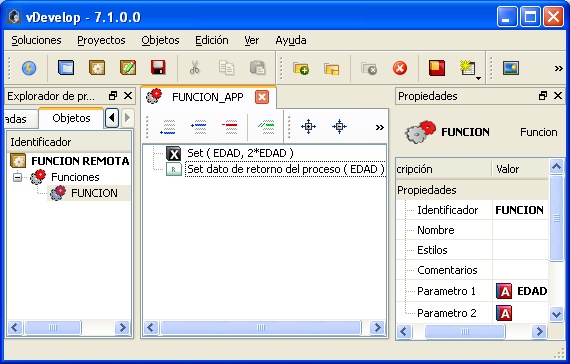
Task: Click the grey folder with x icon
Action: 369,68
